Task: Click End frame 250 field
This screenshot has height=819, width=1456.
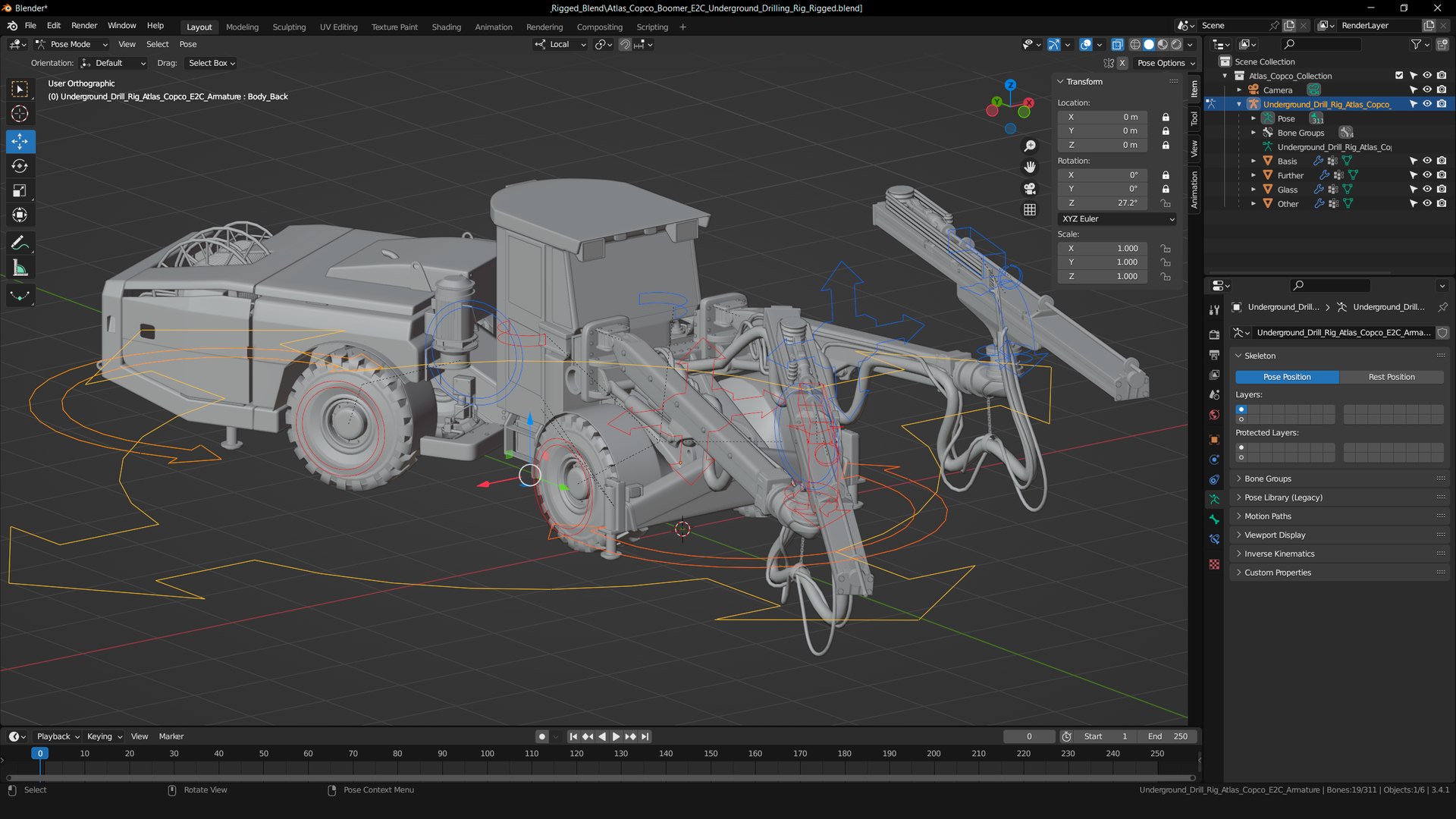Action: tap(1168, 736)
